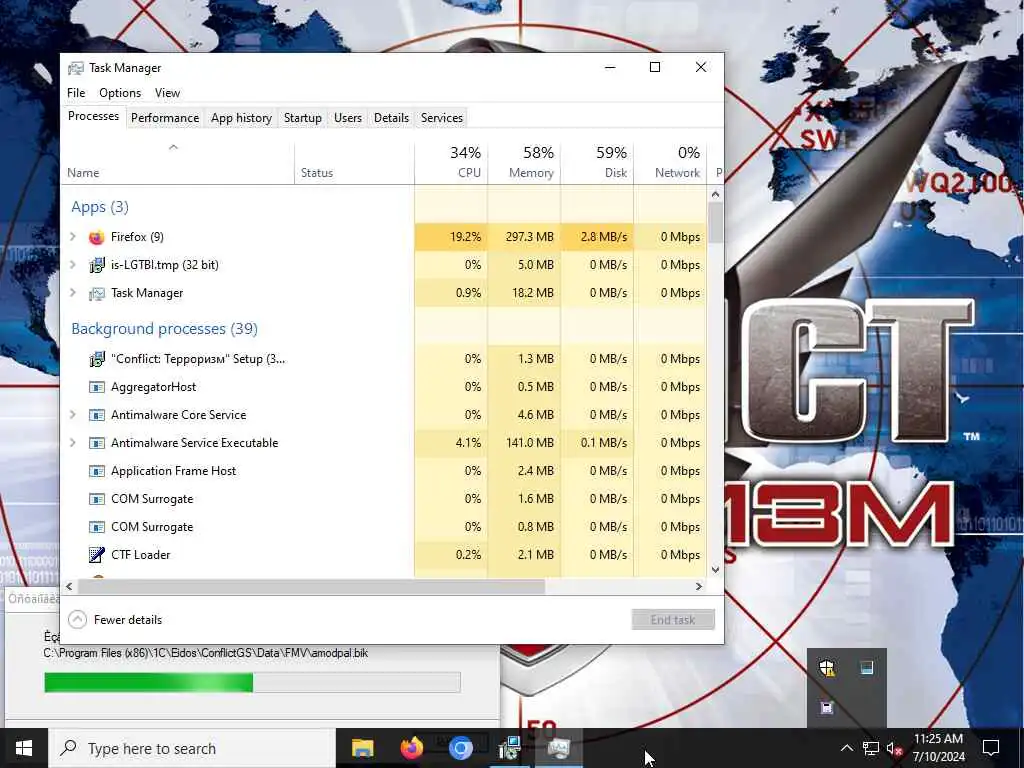Click the horizontal scrollbar thumb
Image resolution: width=1024 pixels, height=768 pixels.
point(311,586)
